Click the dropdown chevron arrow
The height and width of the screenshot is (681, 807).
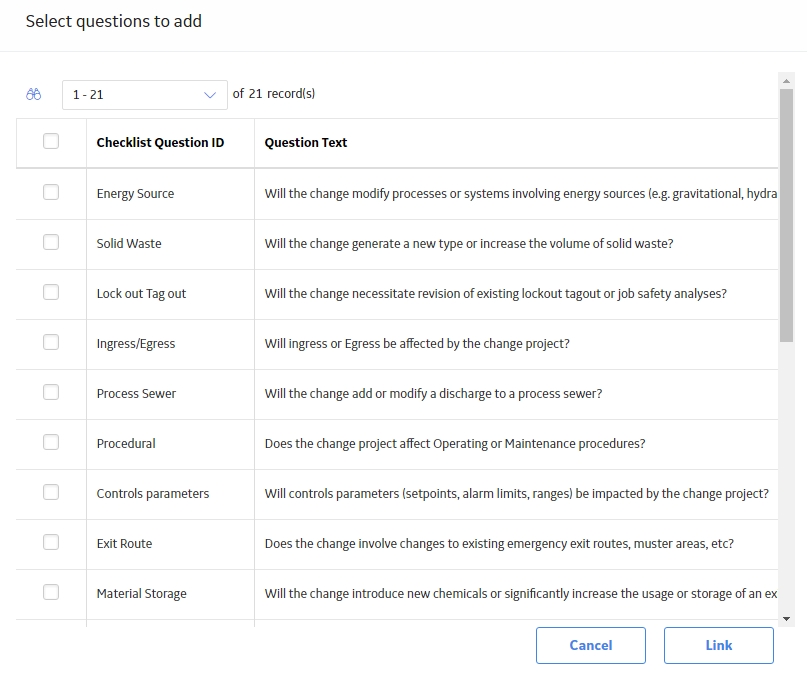tap(209, 95)
